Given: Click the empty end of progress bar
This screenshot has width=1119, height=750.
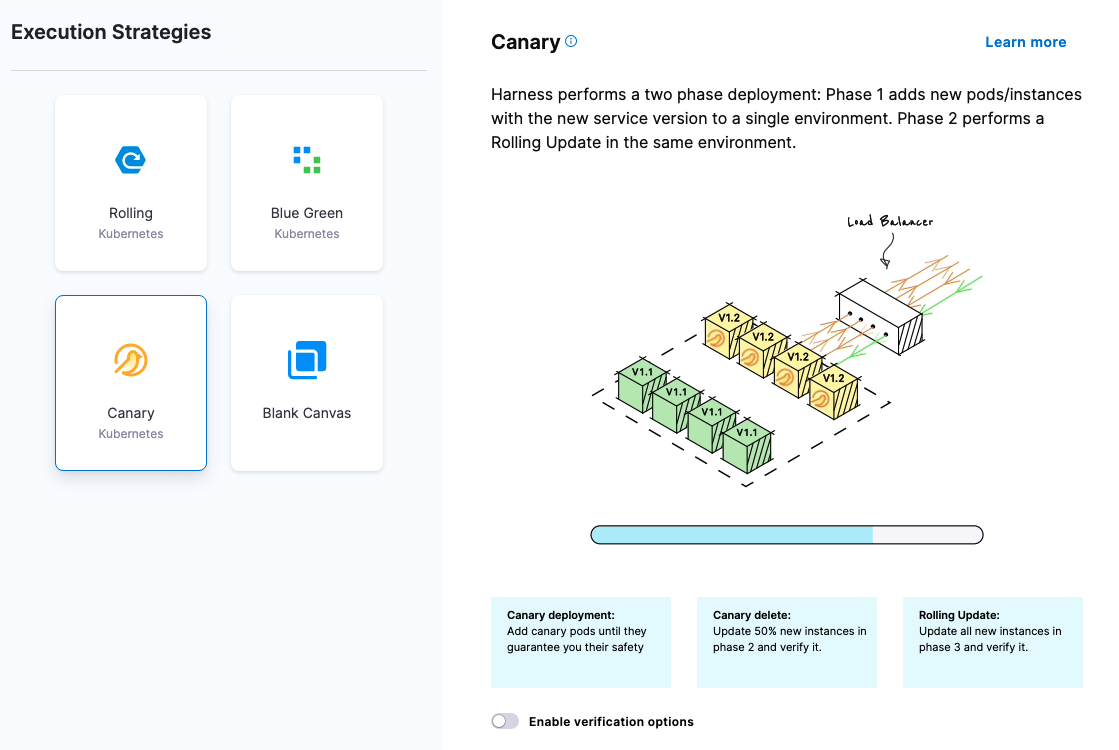Looking at the screenshot, I should click(928, 535).
